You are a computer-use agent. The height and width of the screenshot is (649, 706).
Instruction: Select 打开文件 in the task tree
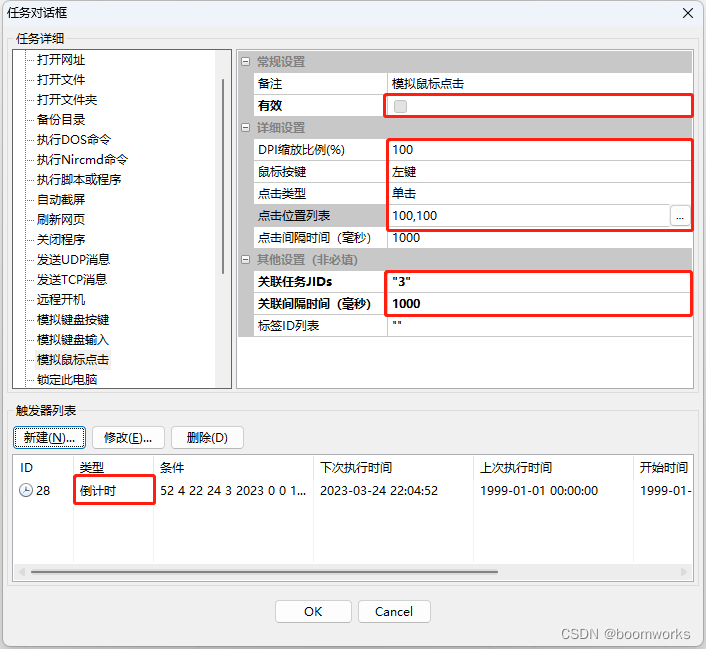click(61, 80)
